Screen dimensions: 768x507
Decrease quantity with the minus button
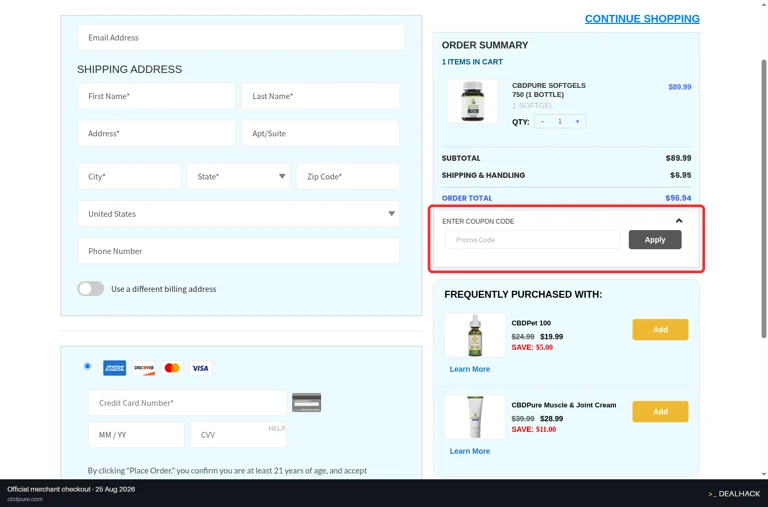tap(542, 121)
